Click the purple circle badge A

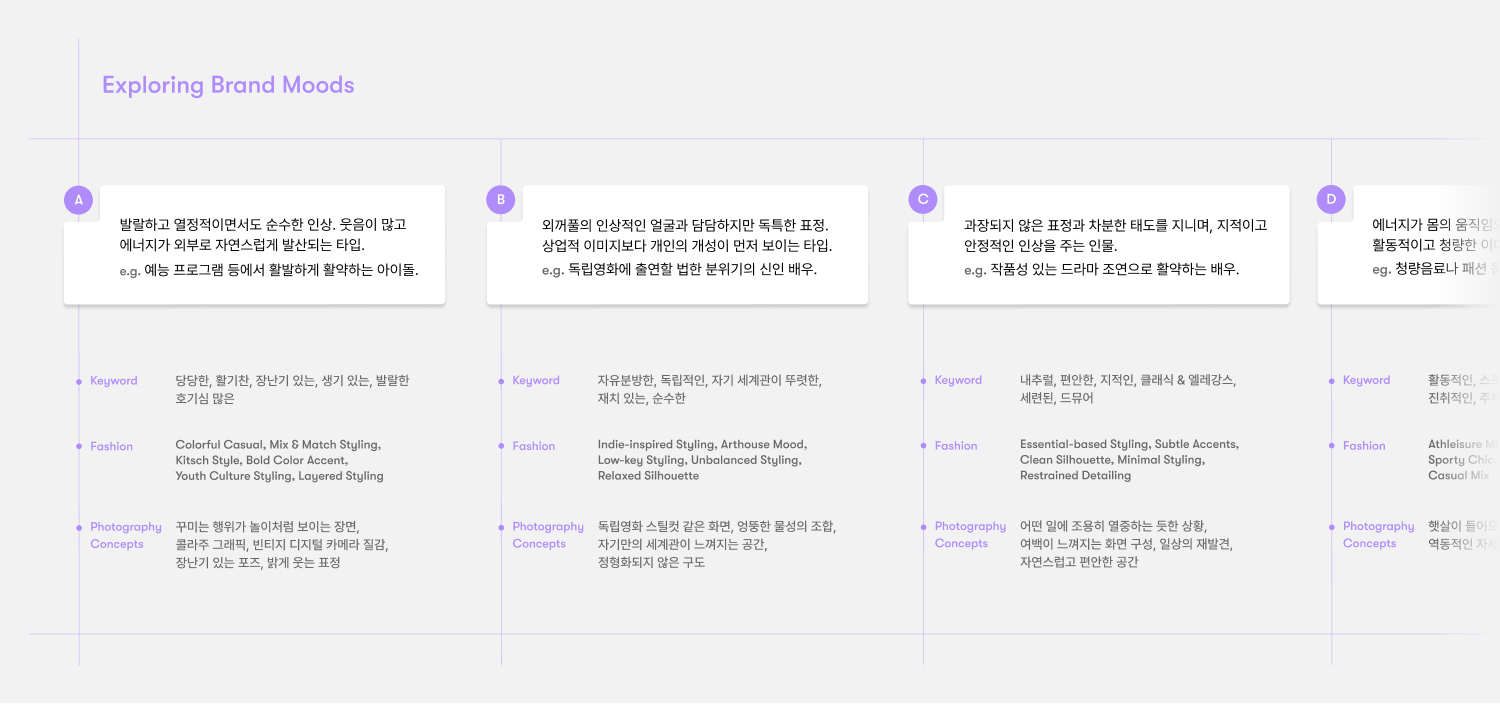(79, 199)
